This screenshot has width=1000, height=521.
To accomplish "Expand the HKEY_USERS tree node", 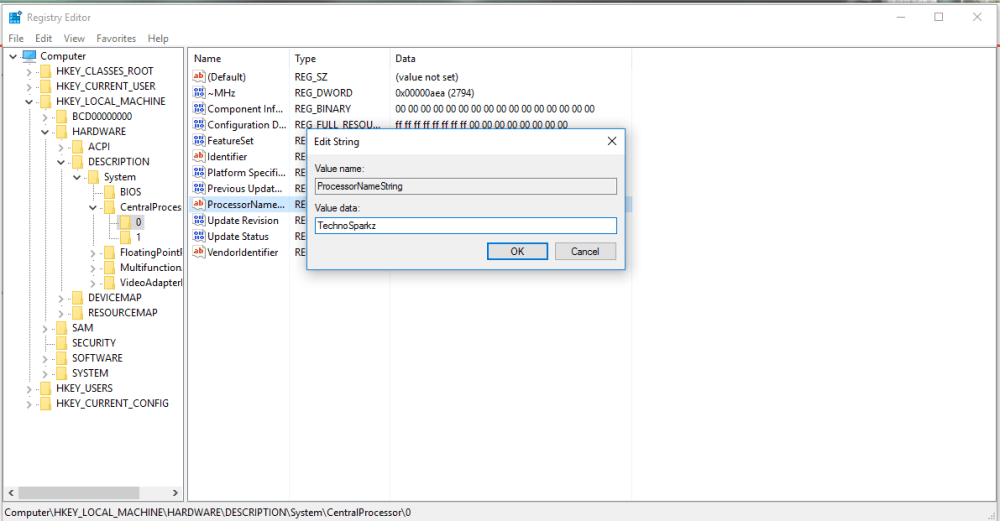I will (29, 388).
